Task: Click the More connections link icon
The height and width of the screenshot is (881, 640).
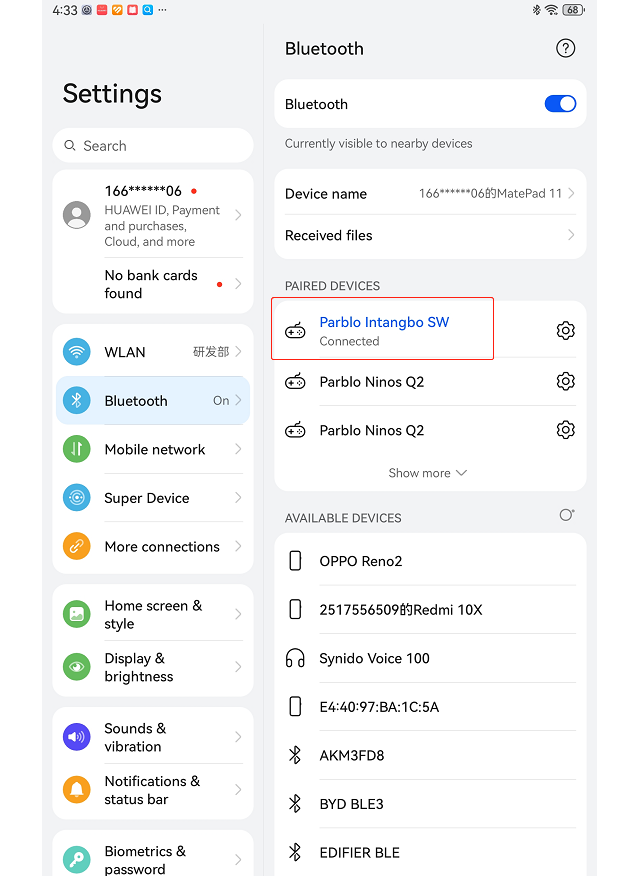Action: (77, 546)
